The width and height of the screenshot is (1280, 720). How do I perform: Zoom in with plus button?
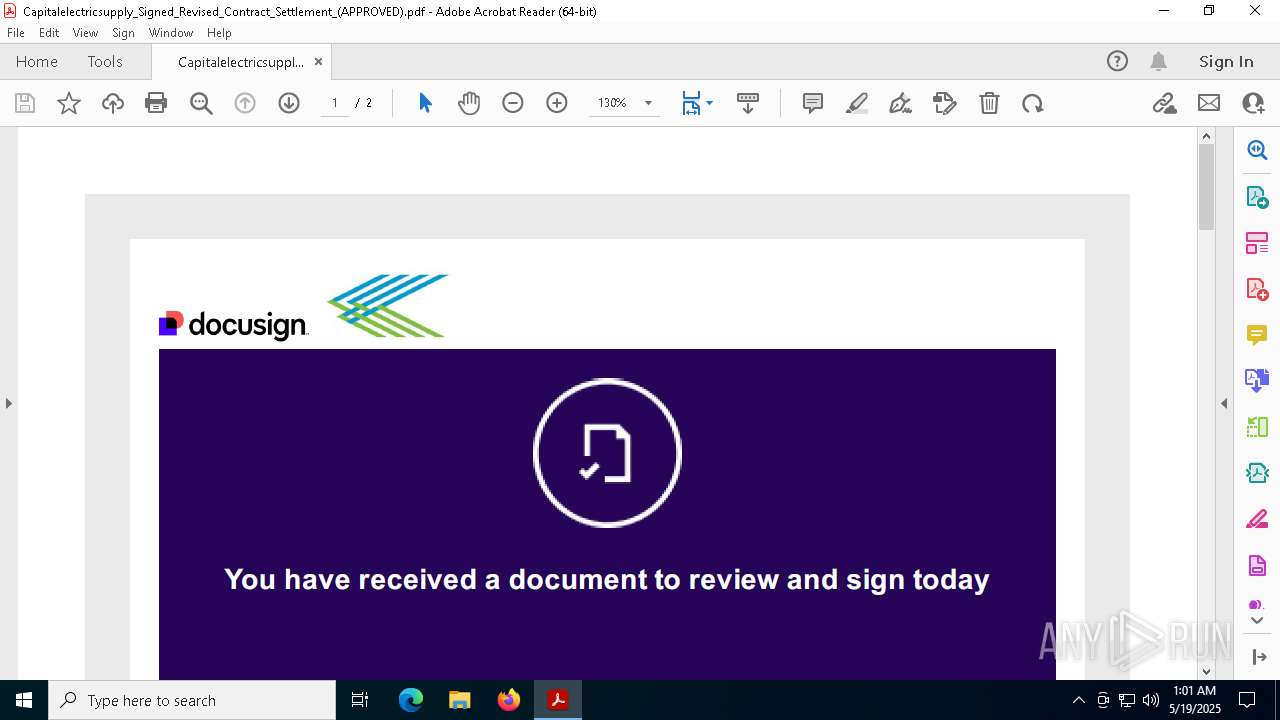point(557,103)
